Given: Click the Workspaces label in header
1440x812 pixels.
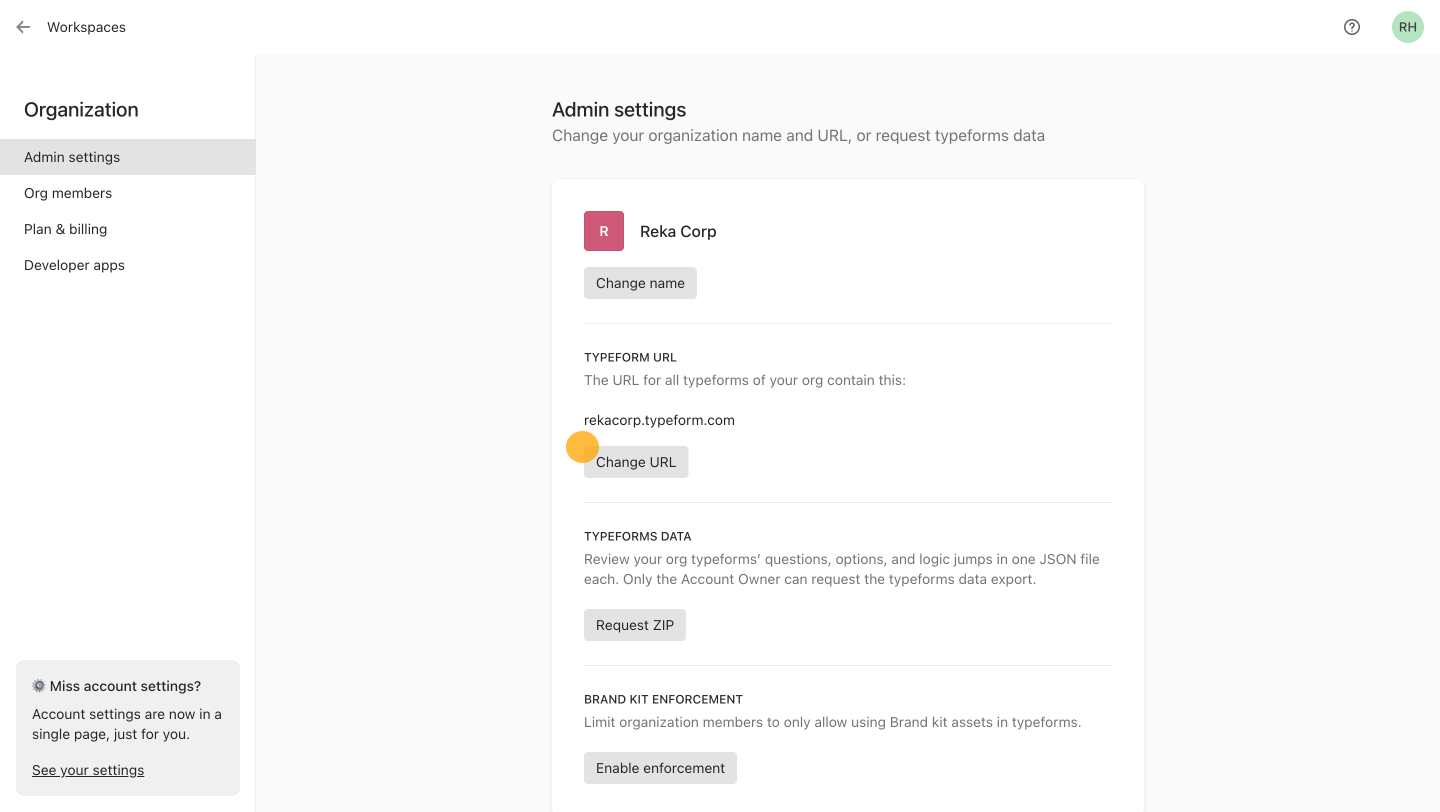Looking at the screenshot, I should point(86,27).
